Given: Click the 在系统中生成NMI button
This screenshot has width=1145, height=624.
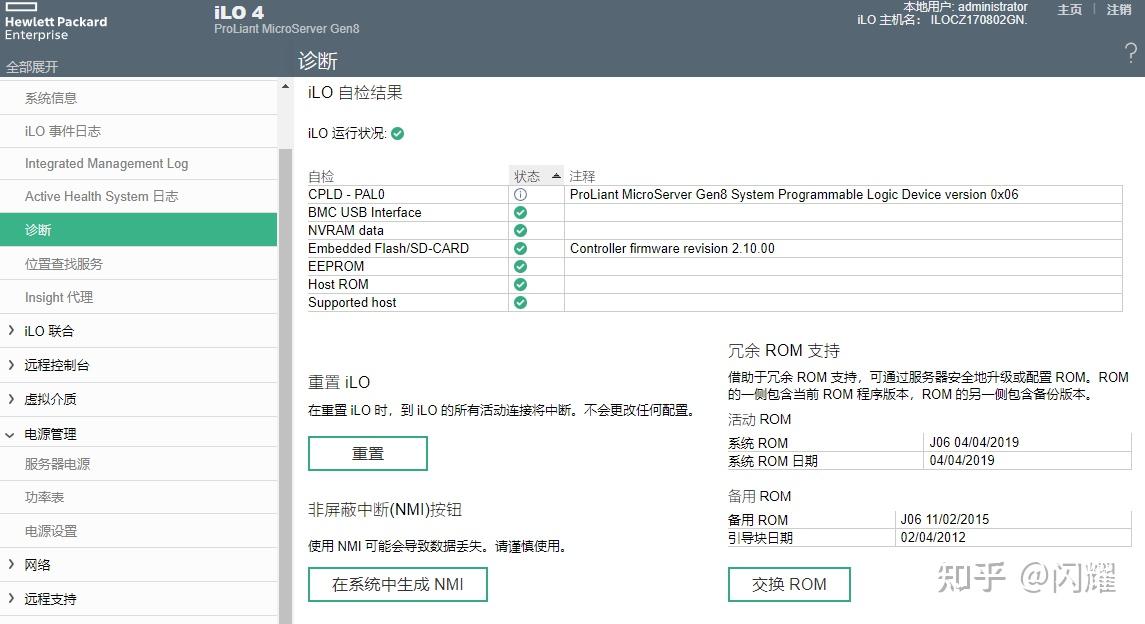Looking at the screenshot, I should (397, 584).
